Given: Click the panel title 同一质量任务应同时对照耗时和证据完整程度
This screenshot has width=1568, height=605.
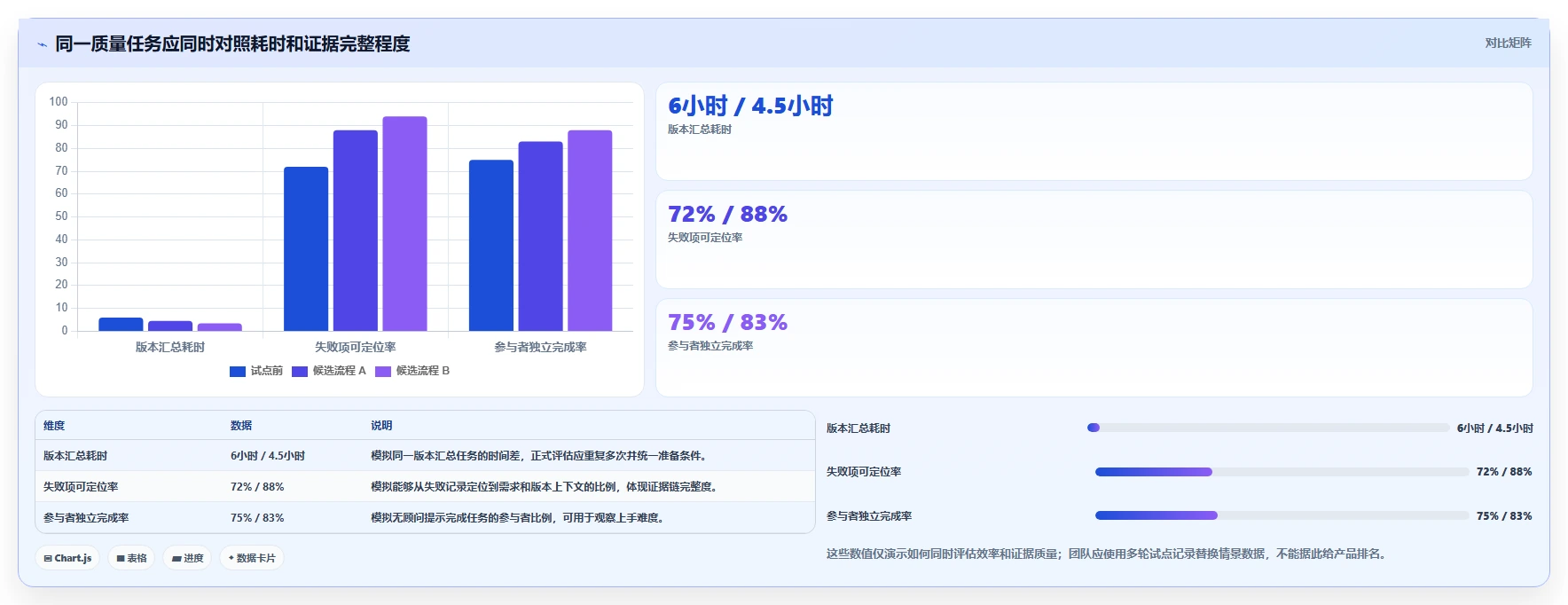Looking at the screenshot, I should pos(232,43).
